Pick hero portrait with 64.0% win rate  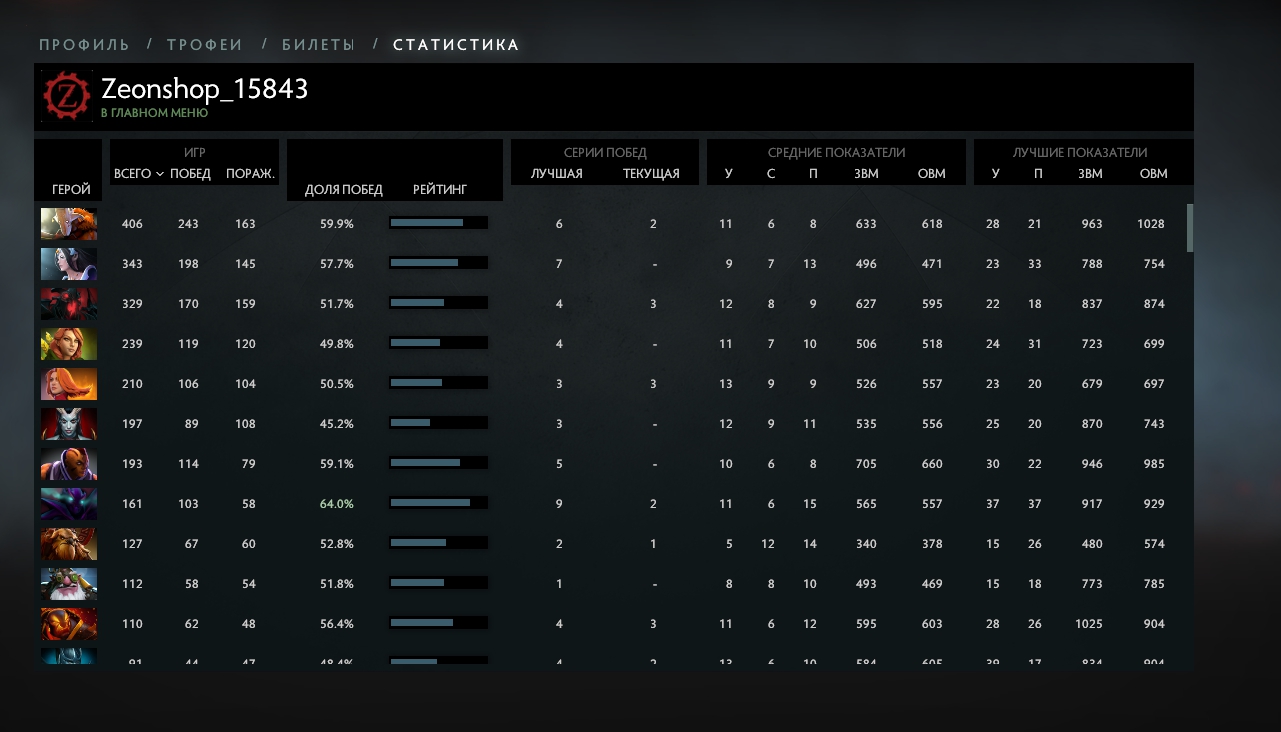tap(69, 504)
